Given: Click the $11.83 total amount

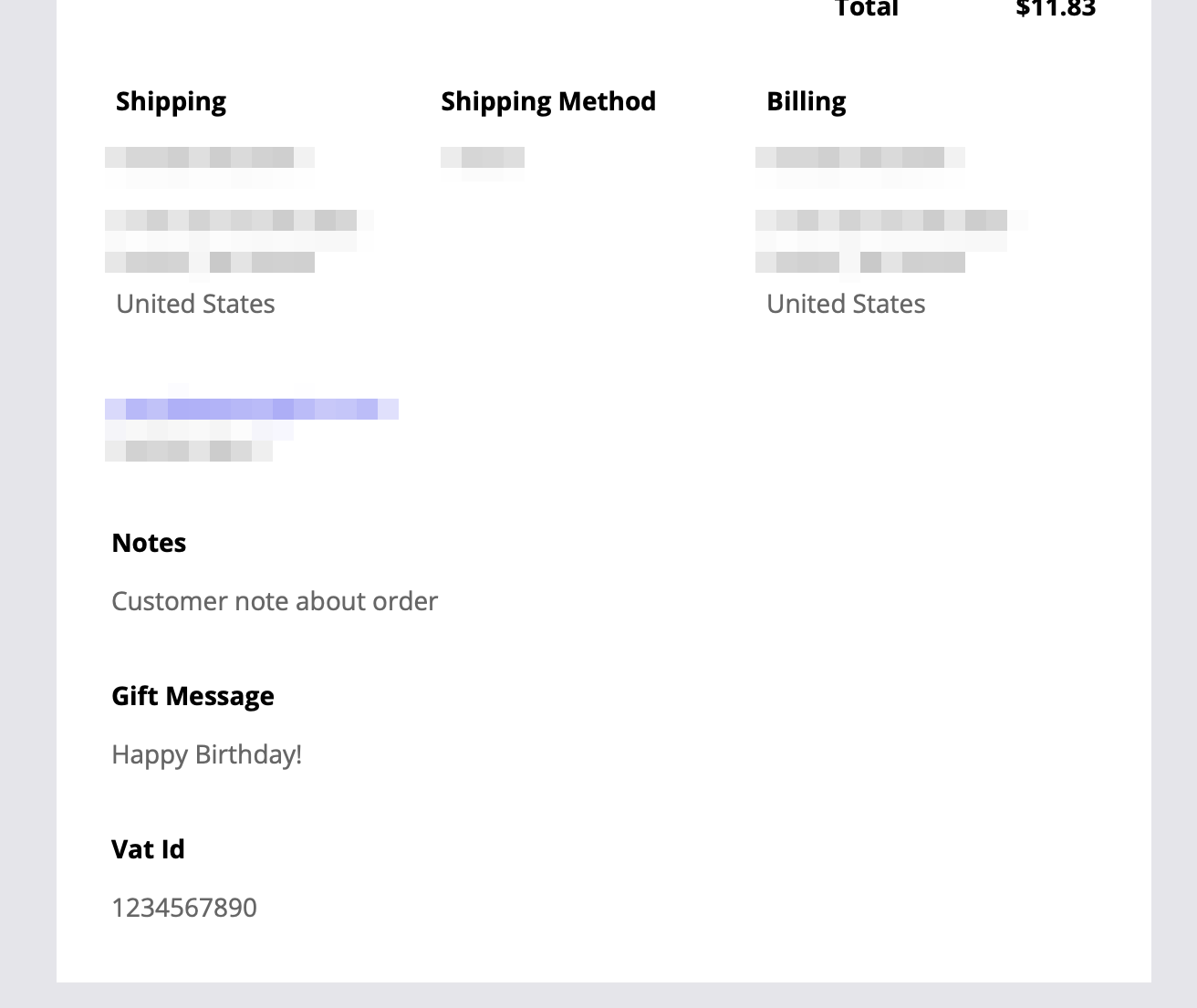Looking at the screenshot, I should pyautogui.click(x=1056, y=9).
